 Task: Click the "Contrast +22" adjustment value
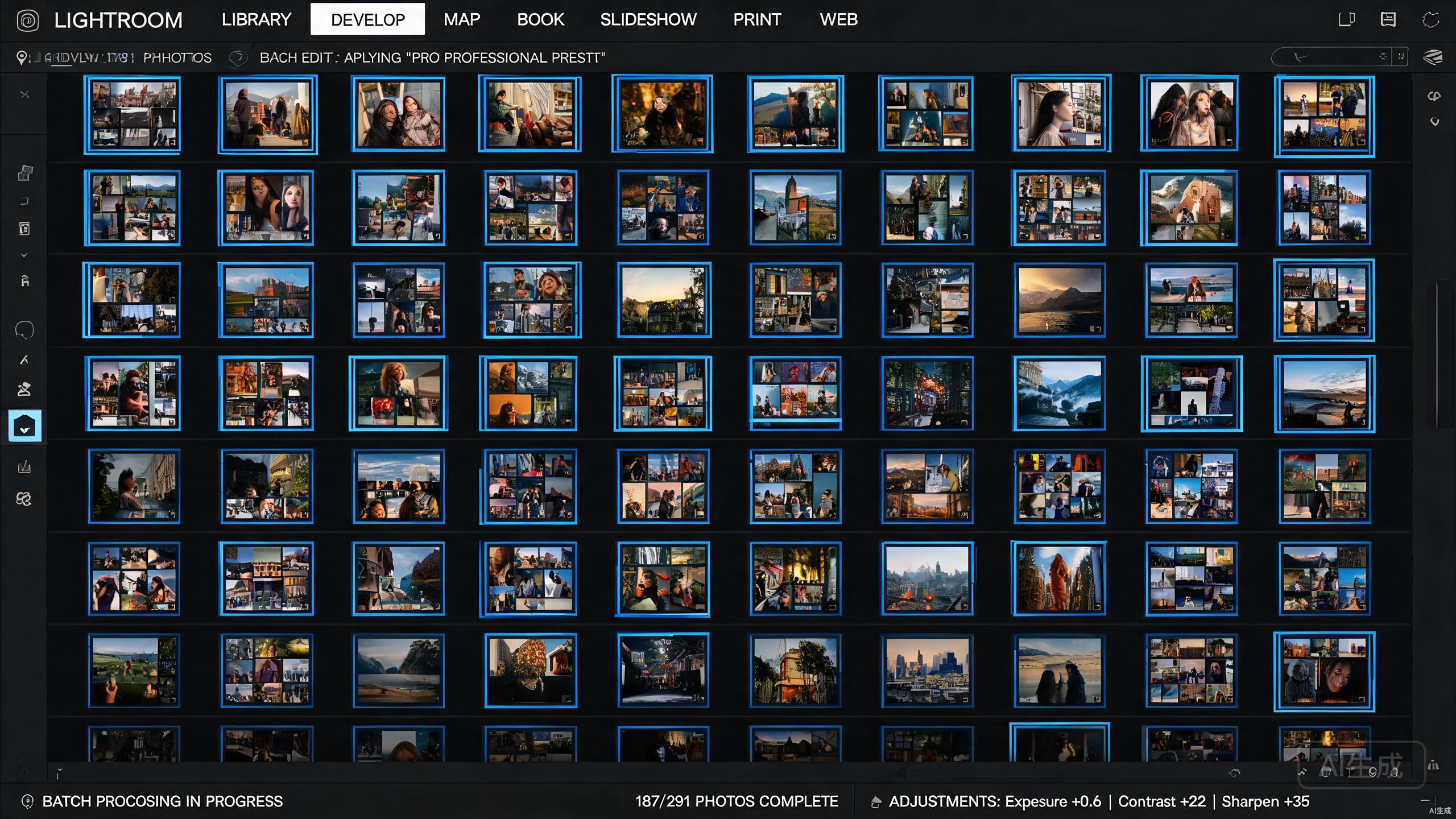[1162, 801]
